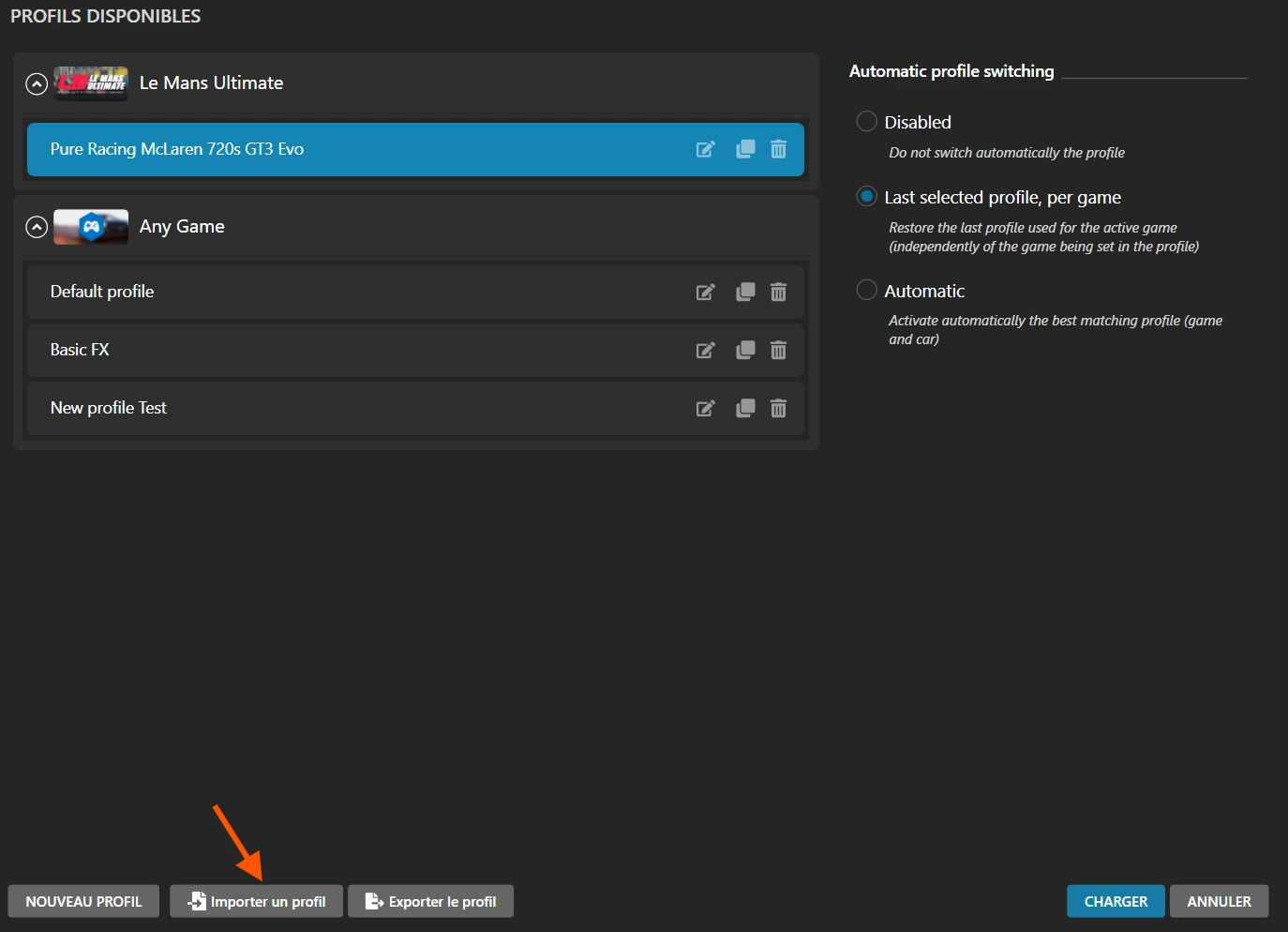Collapse the Any Game profile group
The image size is (1288, 932).
click(37, 227)
